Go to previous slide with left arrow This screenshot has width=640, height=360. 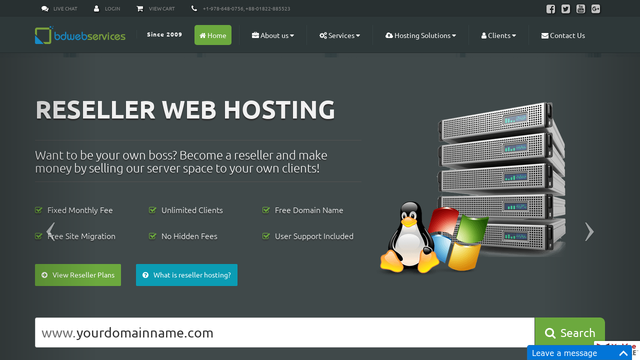51,231
